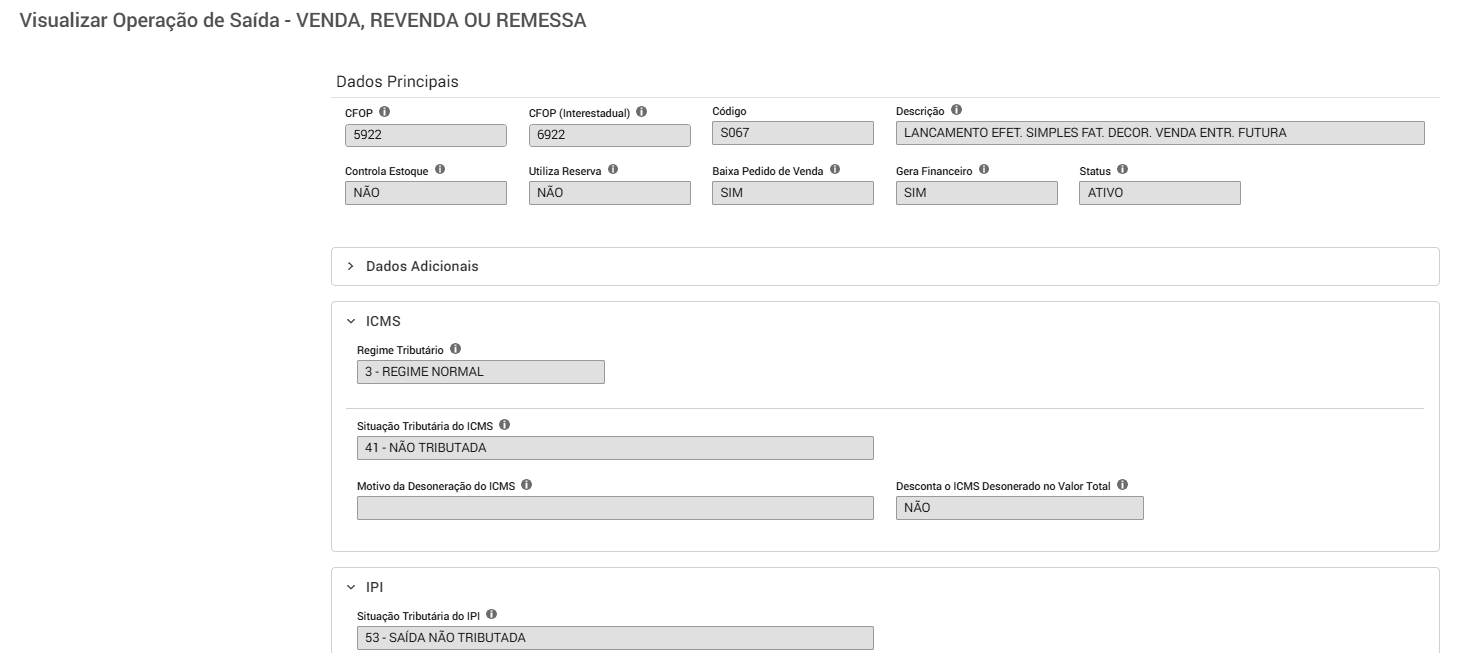The width and height of the screenshot is (1482, 653).
Task: Click the info icon next to CFOP
Action: tap(385, 112)
